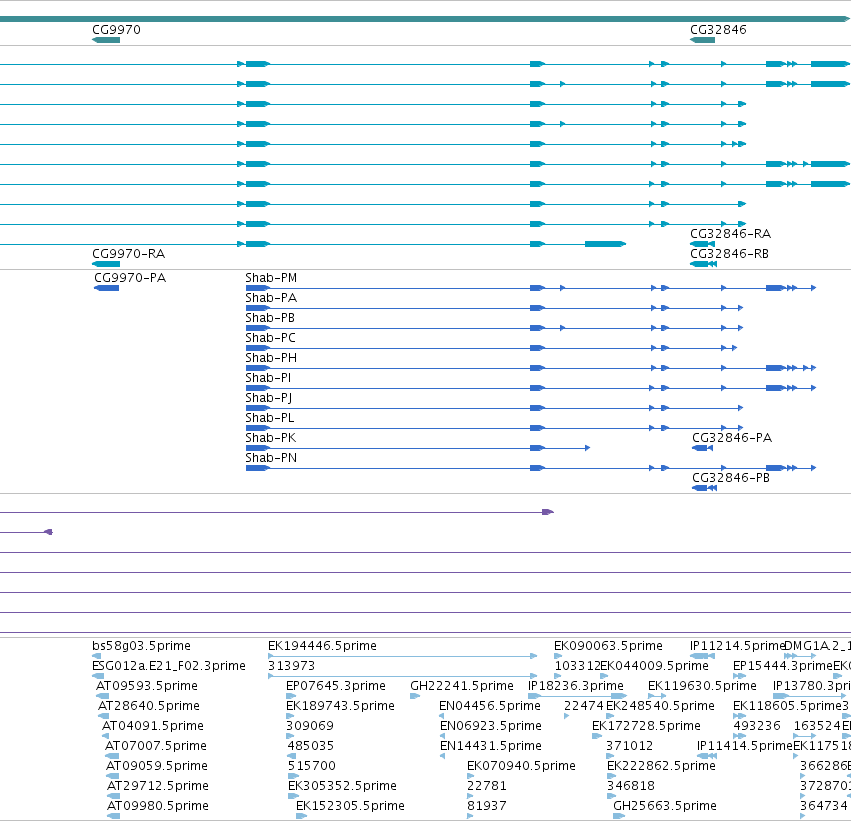Click the CG32846-RB transcript label

(x=729, y=254)
